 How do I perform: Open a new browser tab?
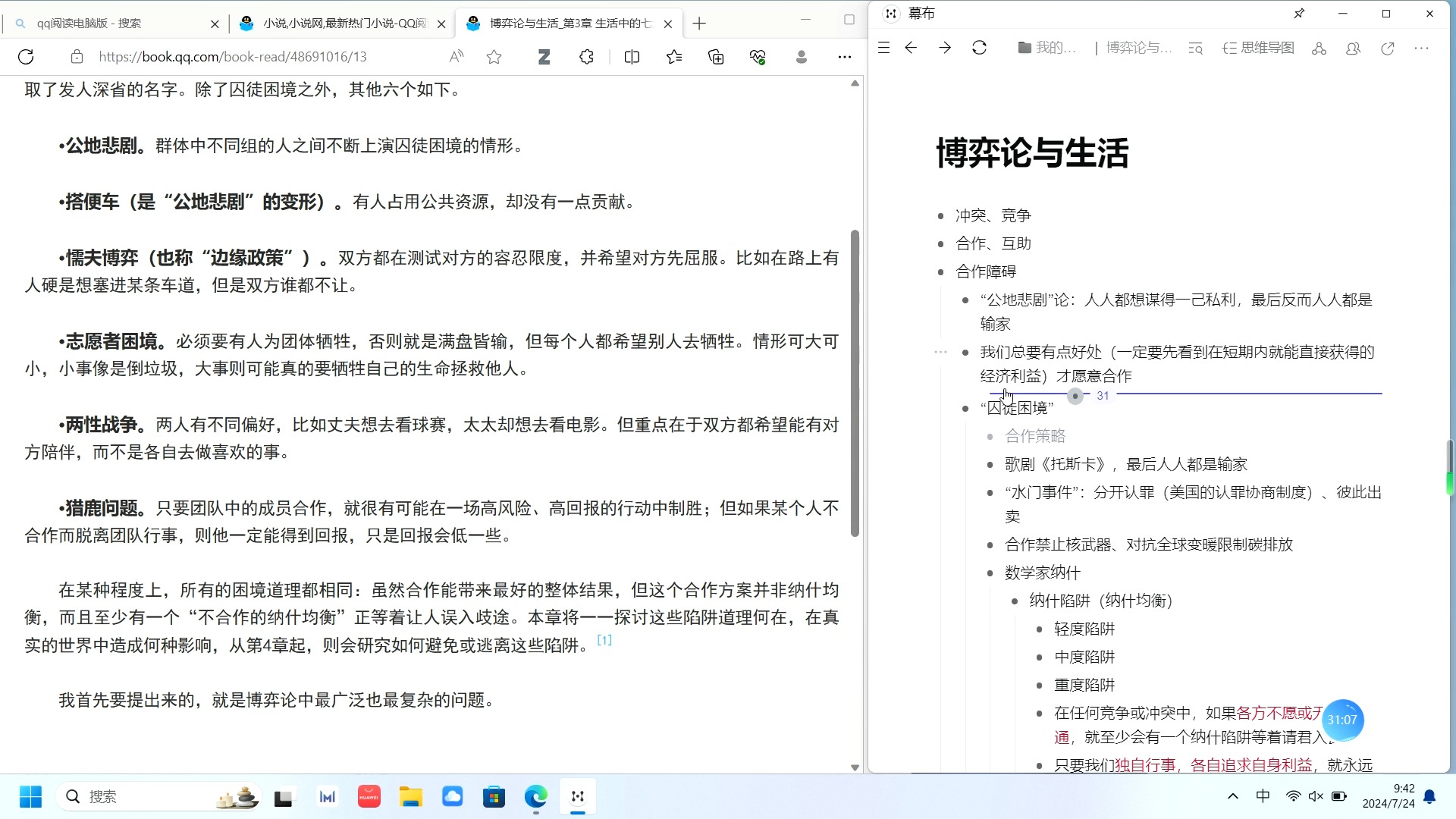(699, 24)
